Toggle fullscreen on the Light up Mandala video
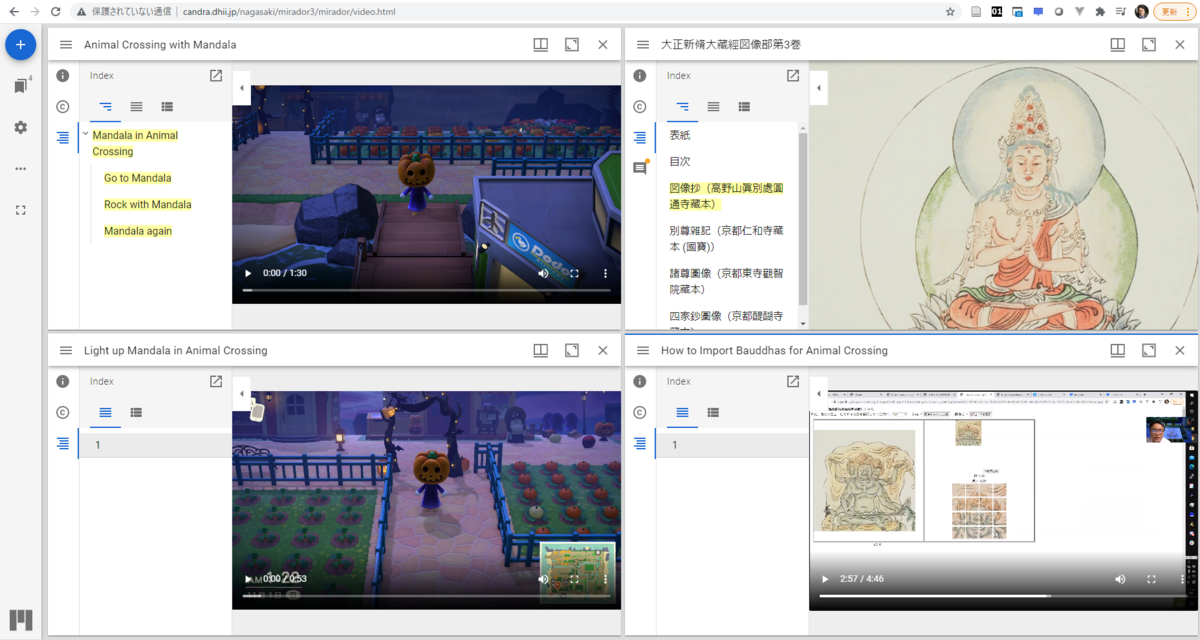This screenshot has height=640, width=1200. [573, 578]
